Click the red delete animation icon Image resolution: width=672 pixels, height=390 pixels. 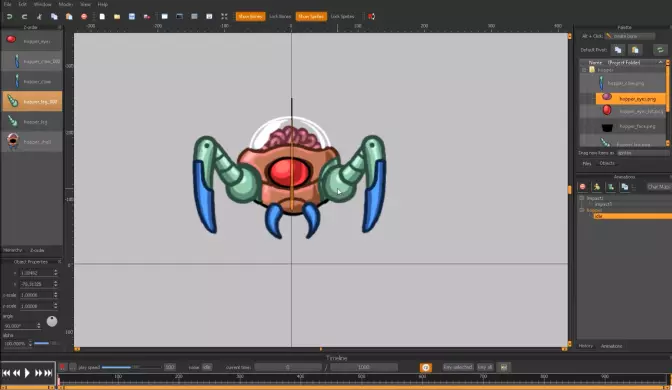click(x=582, y=186)
